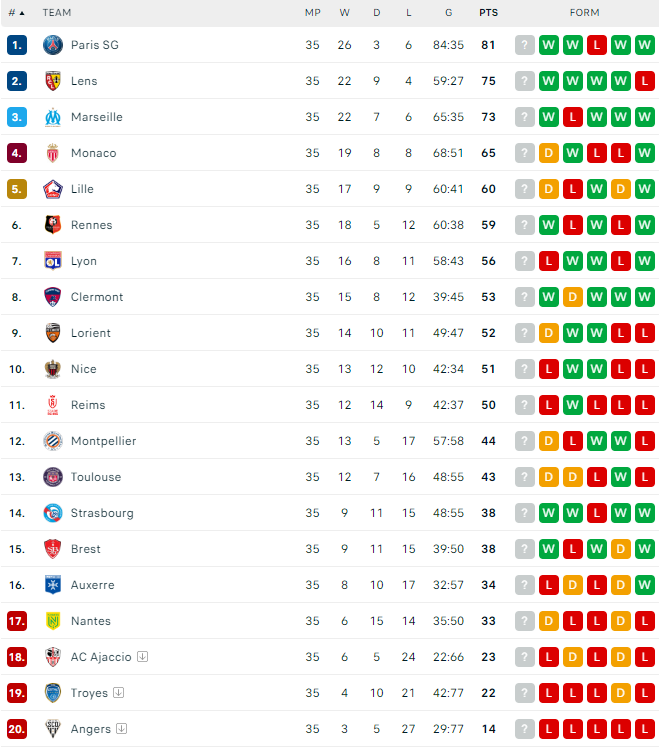Viewport: 659px width, 747px height.
Task: Click the Nantes team crest
Action: pos(53,621)
